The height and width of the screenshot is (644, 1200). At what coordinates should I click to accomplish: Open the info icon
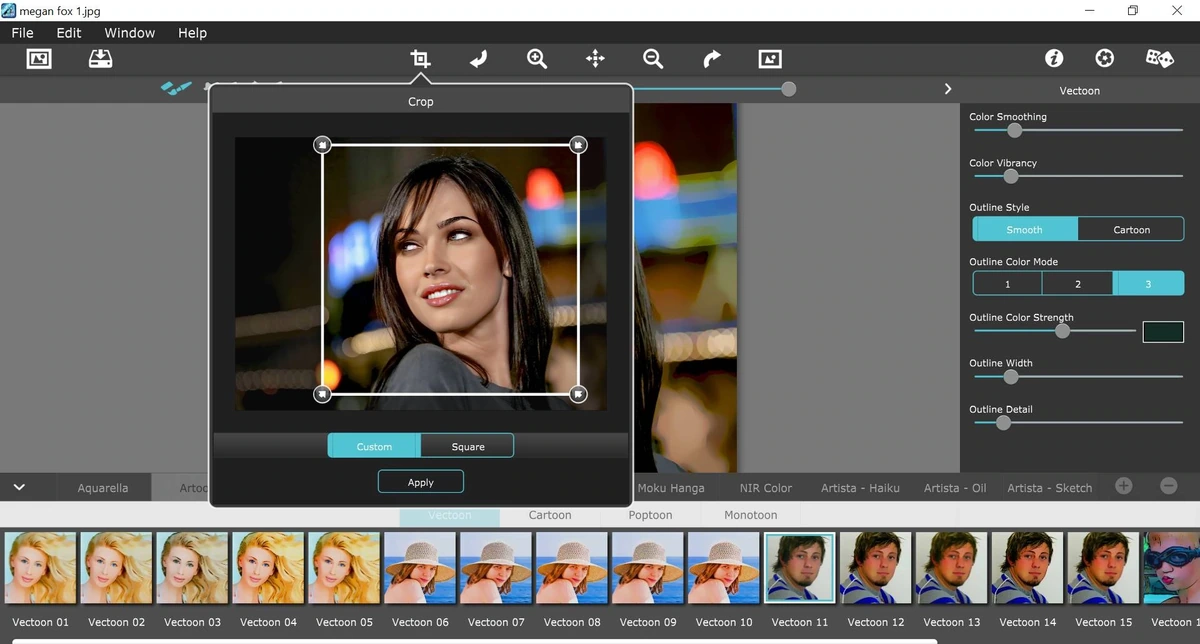tap(1054, 58)
